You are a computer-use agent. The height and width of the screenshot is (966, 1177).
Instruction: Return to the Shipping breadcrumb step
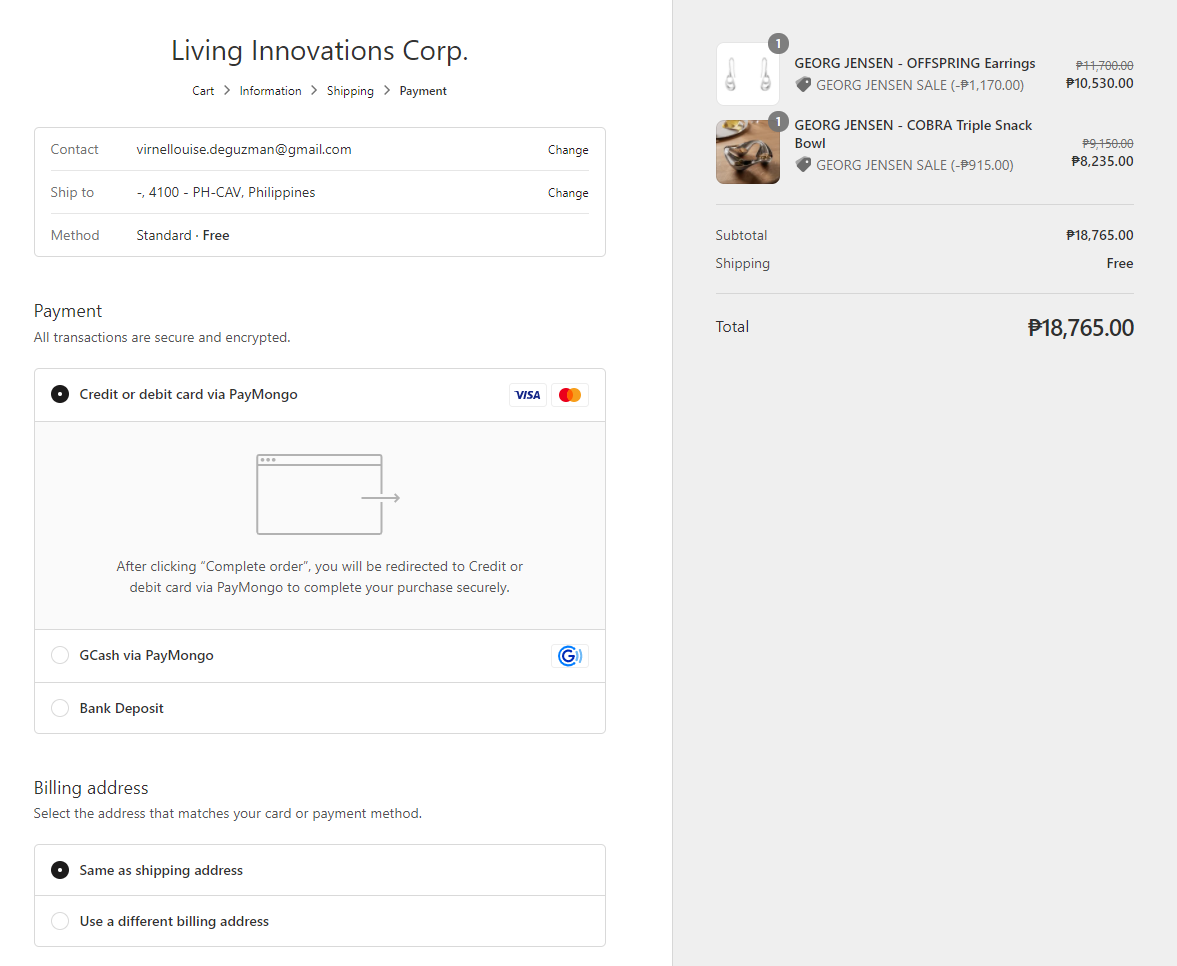click(350, 91)
